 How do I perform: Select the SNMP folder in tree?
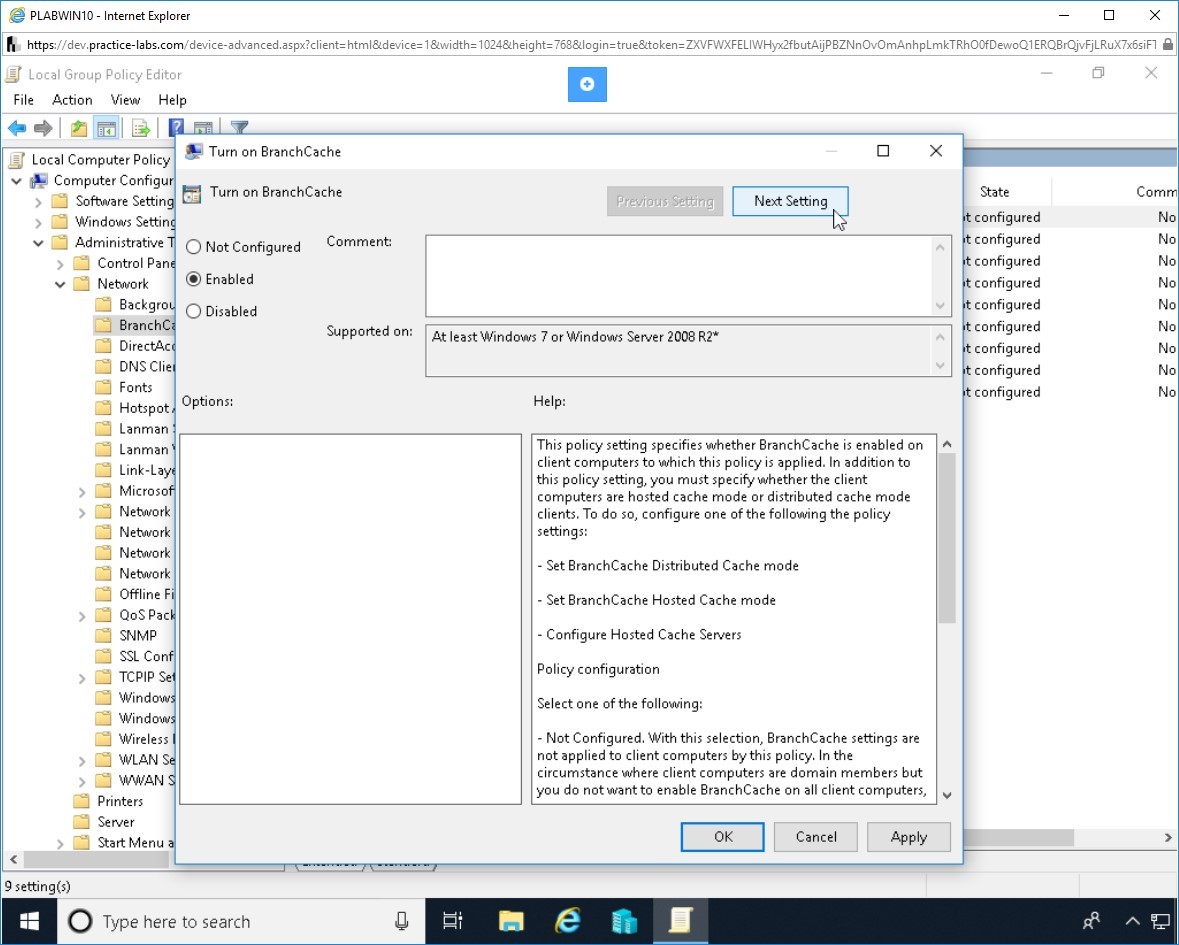tap(138, 636)
